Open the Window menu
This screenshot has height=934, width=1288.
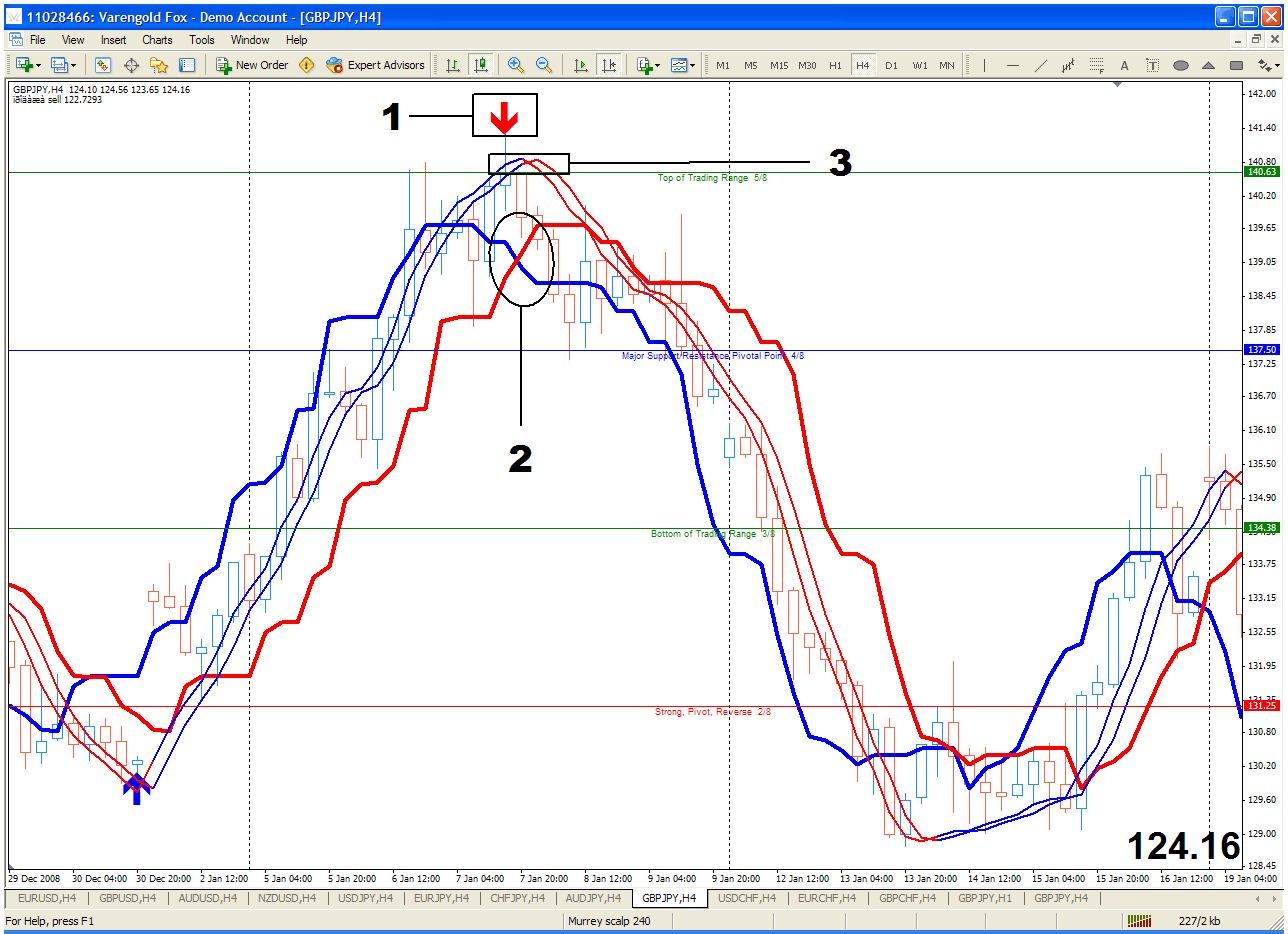(x=250, y=40)
